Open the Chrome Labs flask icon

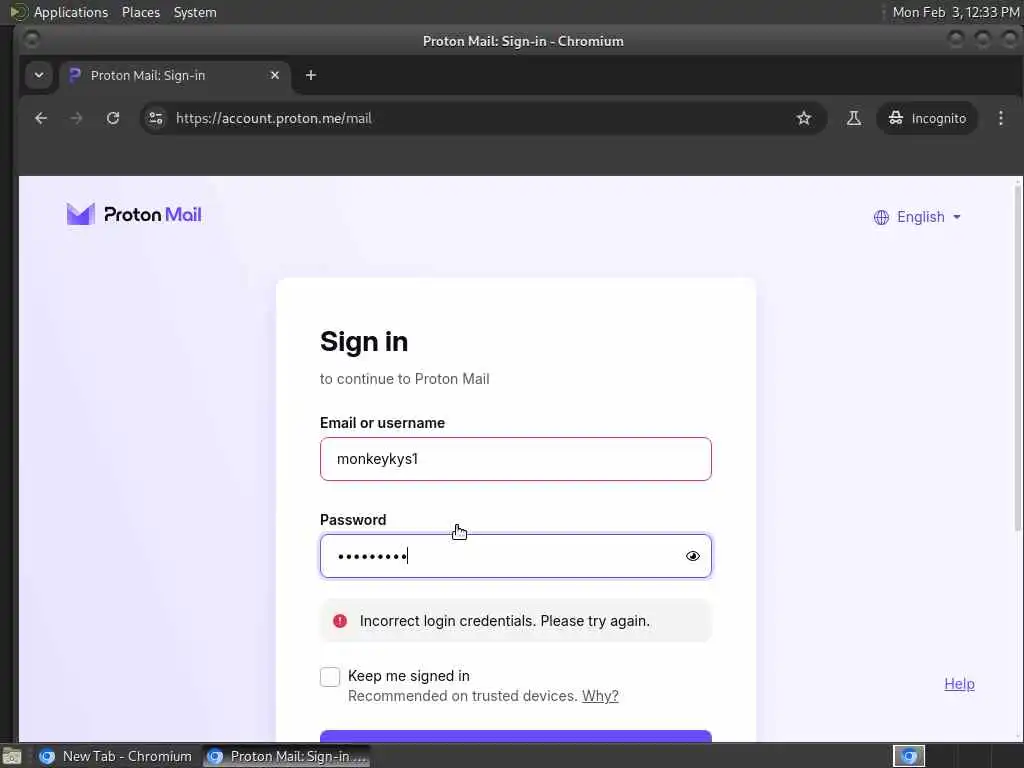(x=854, y=118)
